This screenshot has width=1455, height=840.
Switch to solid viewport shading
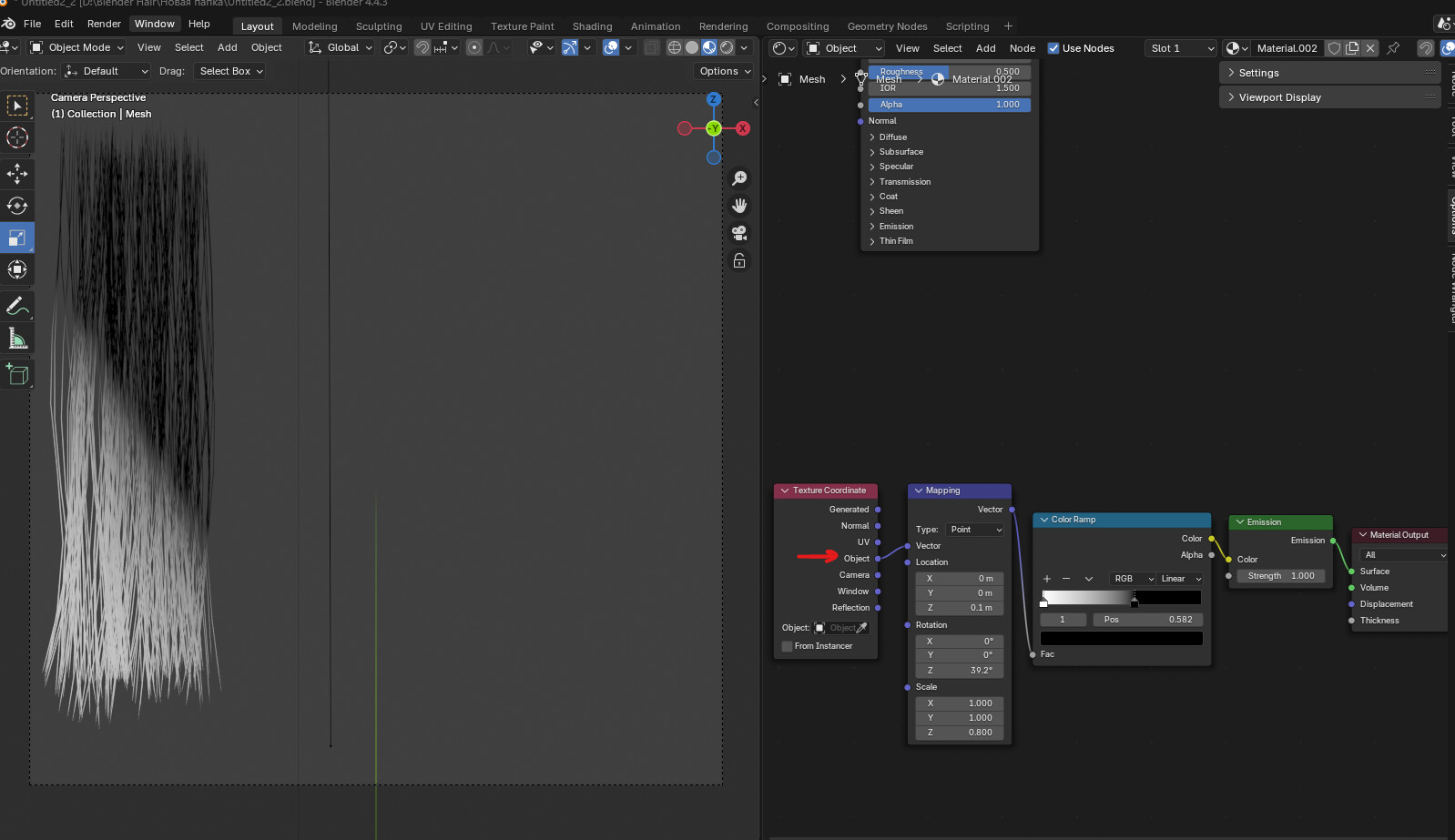tap(692, 47)
